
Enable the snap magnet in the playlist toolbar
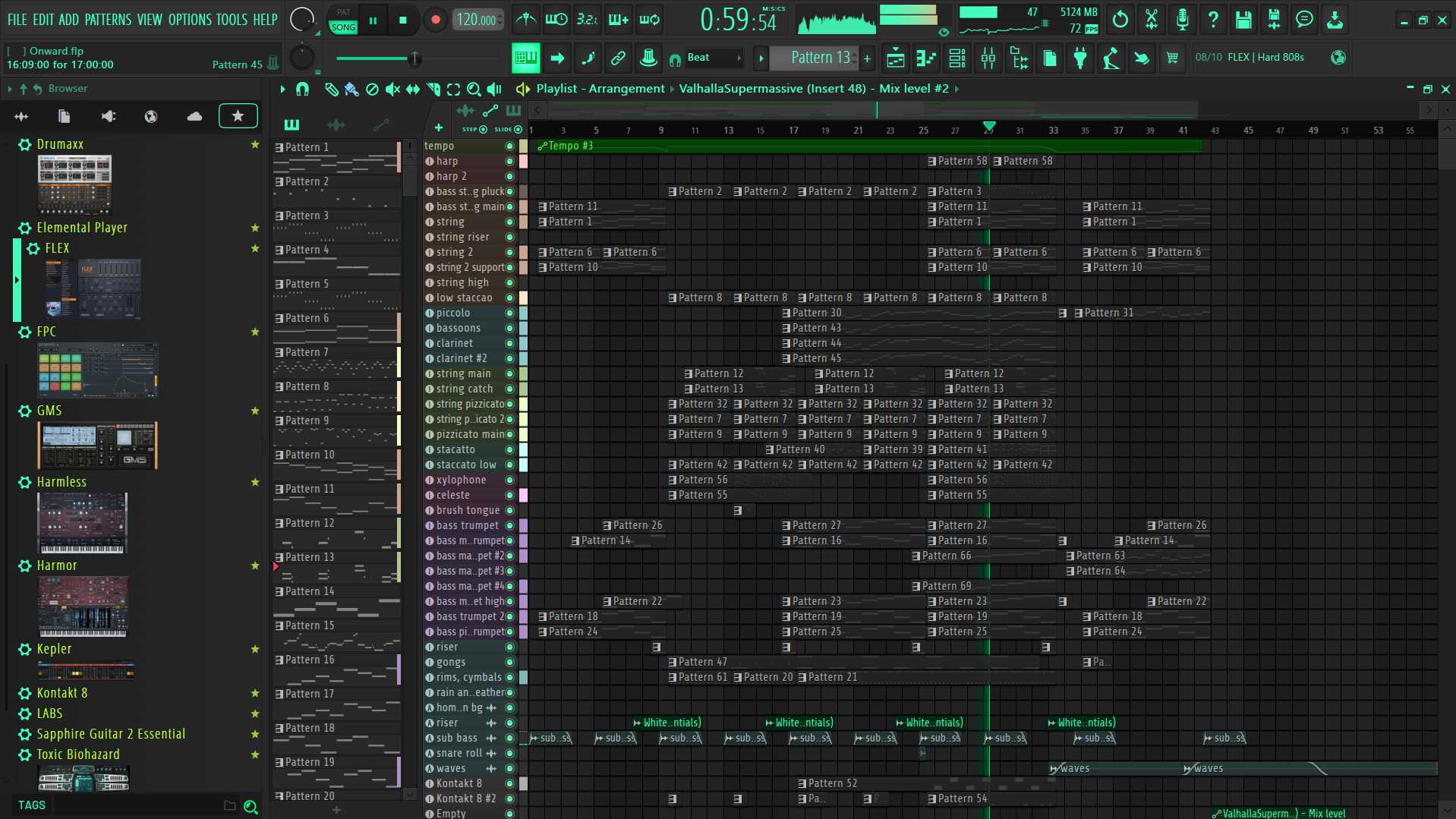[x=303, y=89]
